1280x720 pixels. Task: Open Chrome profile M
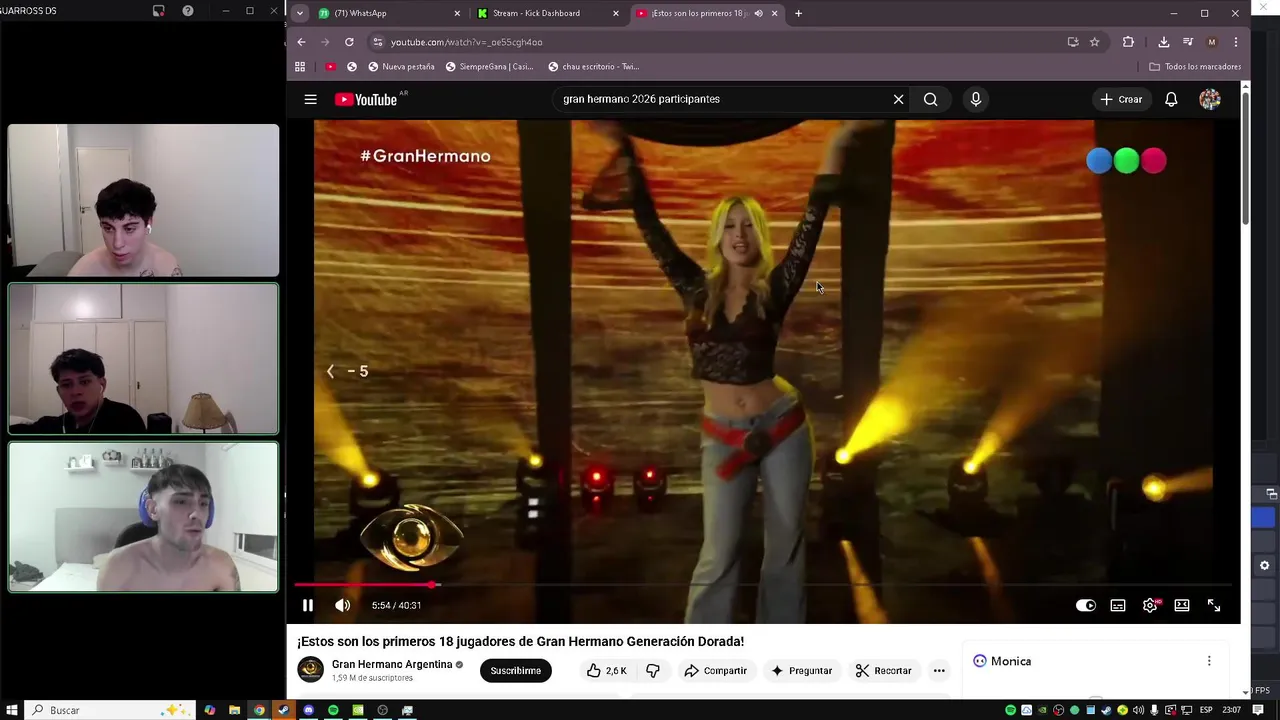coord(1212,42)
